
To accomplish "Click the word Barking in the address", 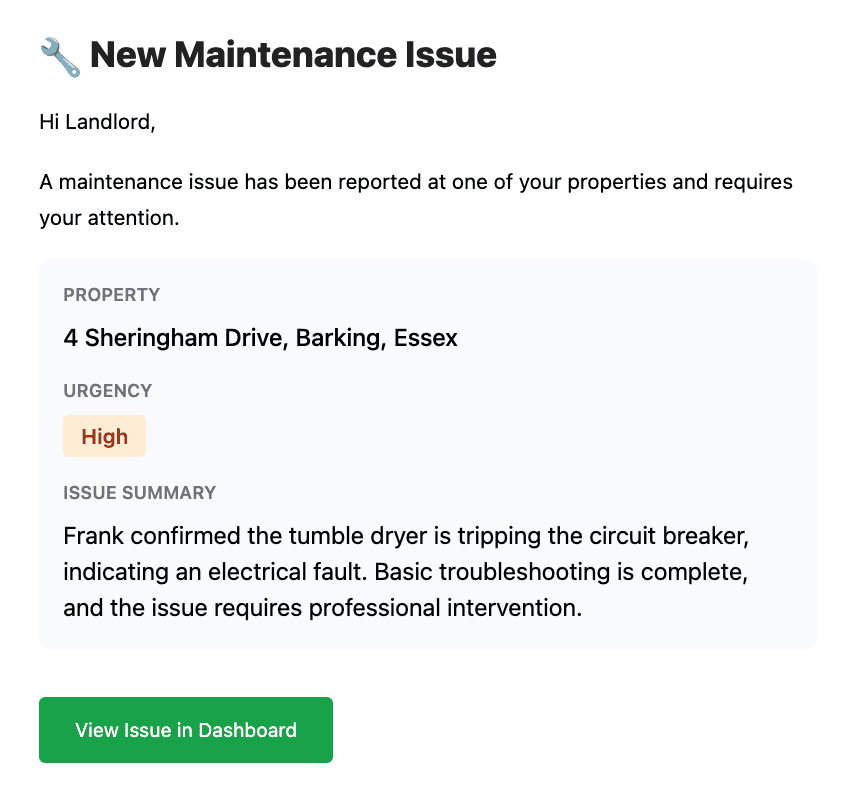I will tap(342, 338).
